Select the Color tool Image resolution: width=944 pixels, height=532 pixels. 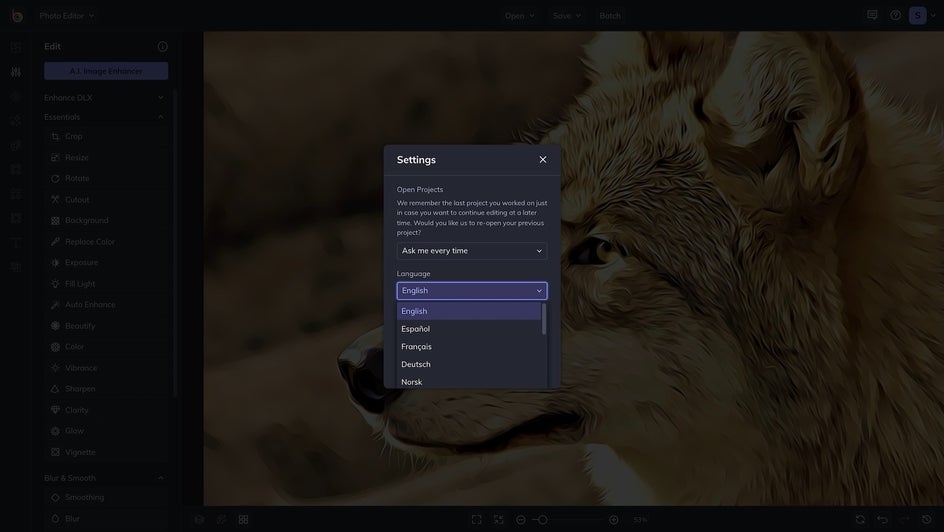pos(106,347)
